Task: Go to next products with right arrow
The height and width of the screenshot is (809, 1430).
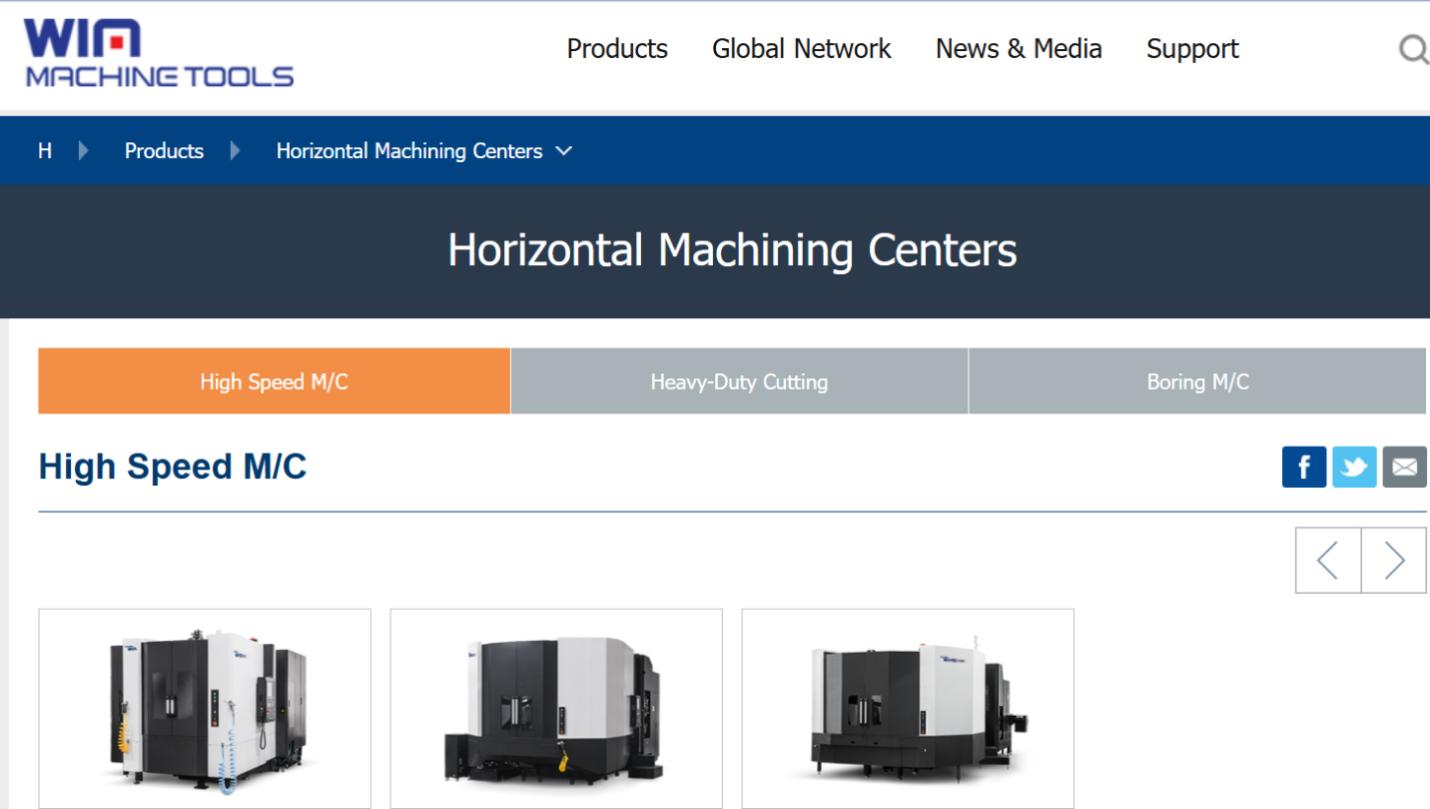Action: 1394,560
